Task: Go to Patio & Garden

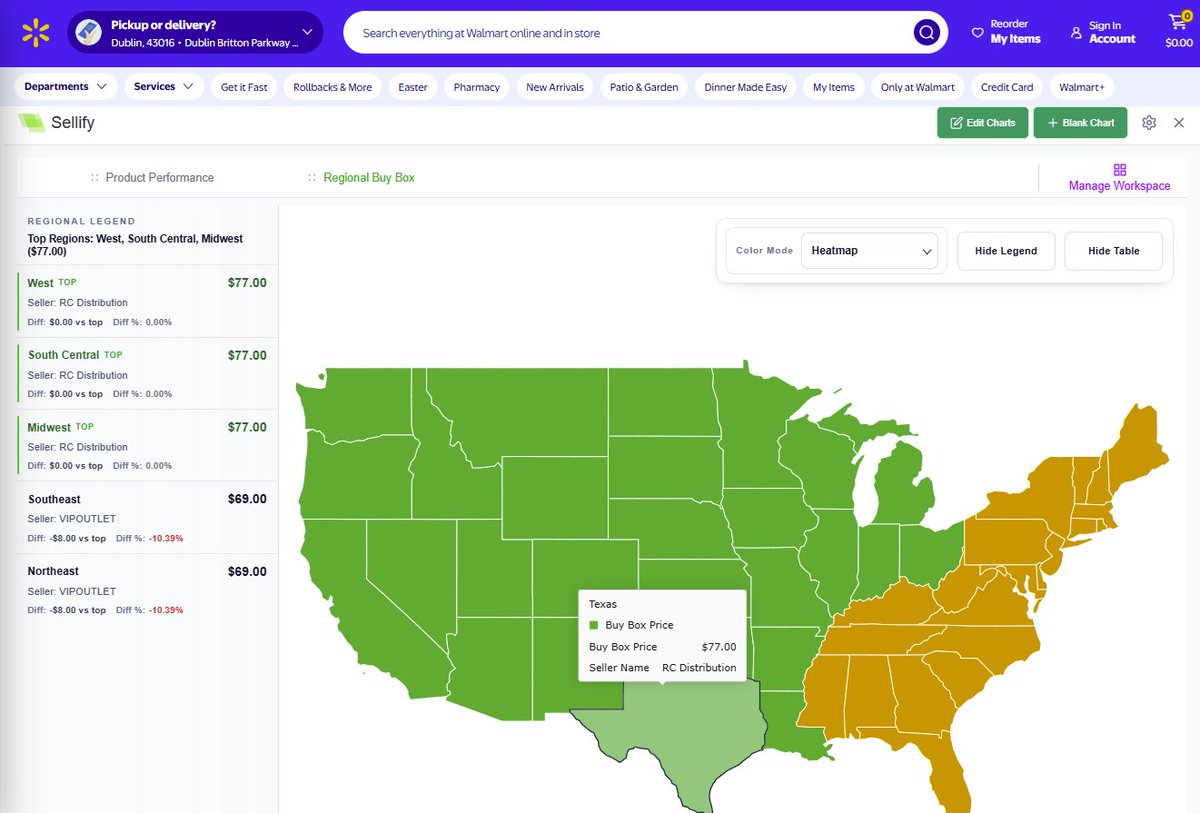Action: tap(644, 87)
